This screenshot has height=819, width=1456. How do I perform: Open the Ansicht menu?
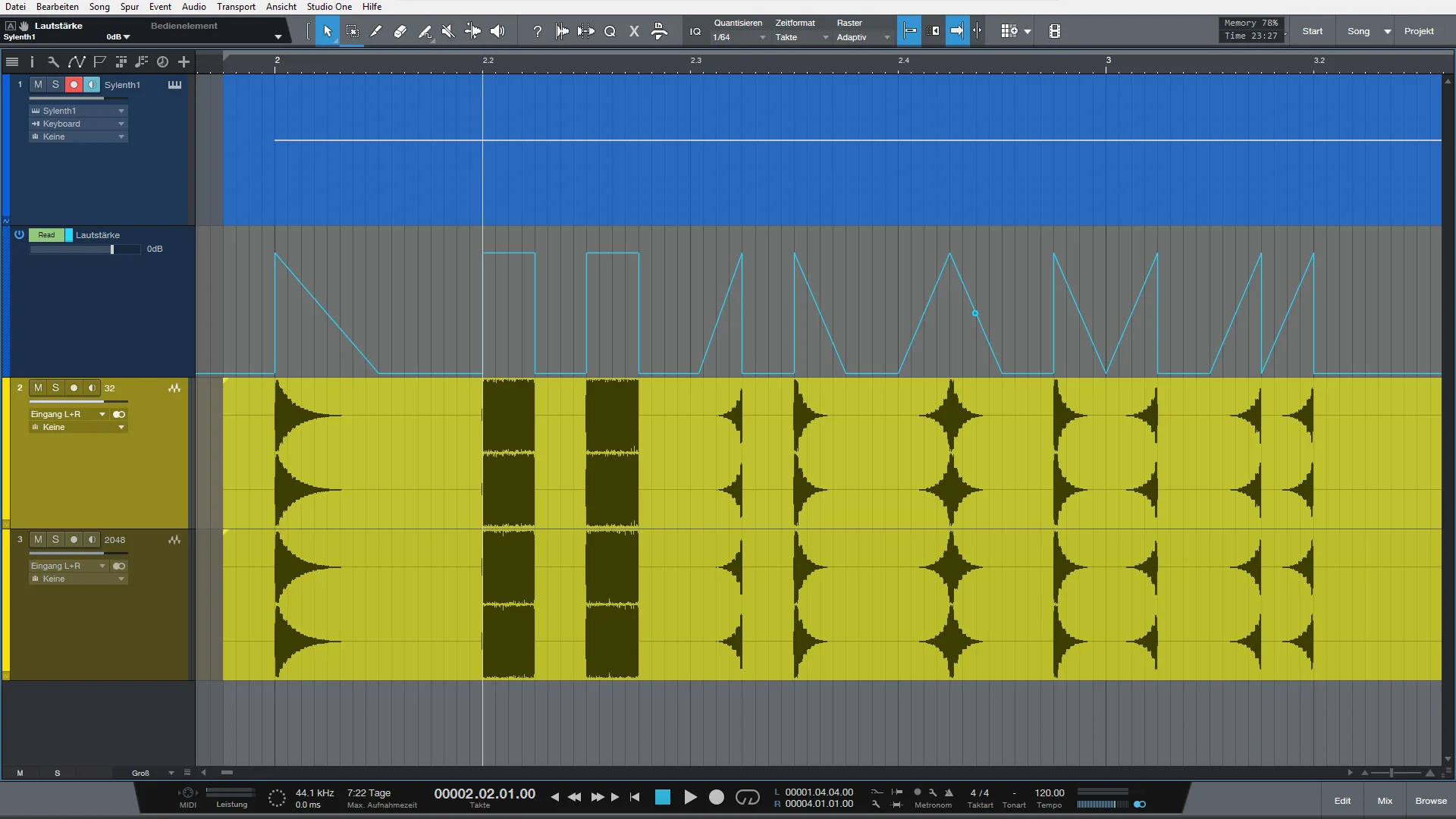[281, 7]
